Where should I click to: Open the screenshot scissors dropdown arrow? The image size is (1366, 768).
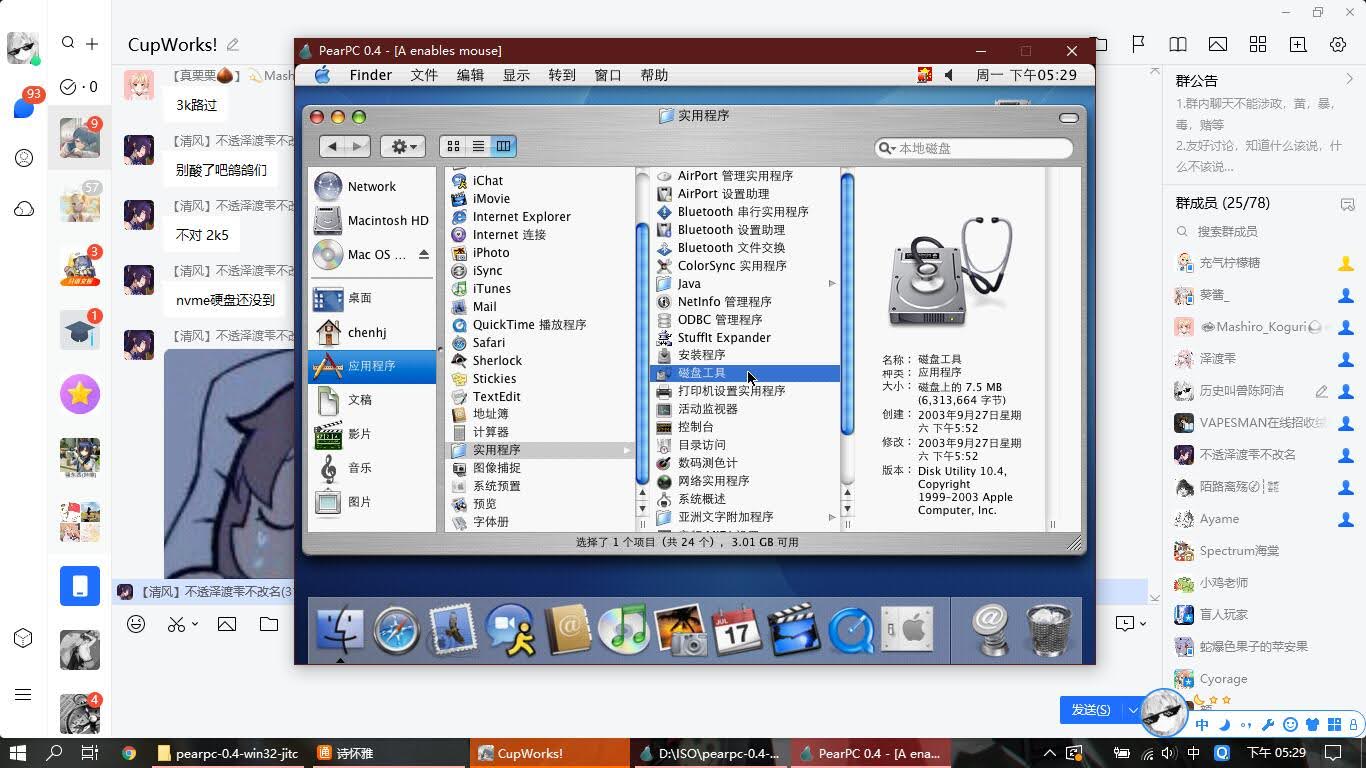point(195,624)
